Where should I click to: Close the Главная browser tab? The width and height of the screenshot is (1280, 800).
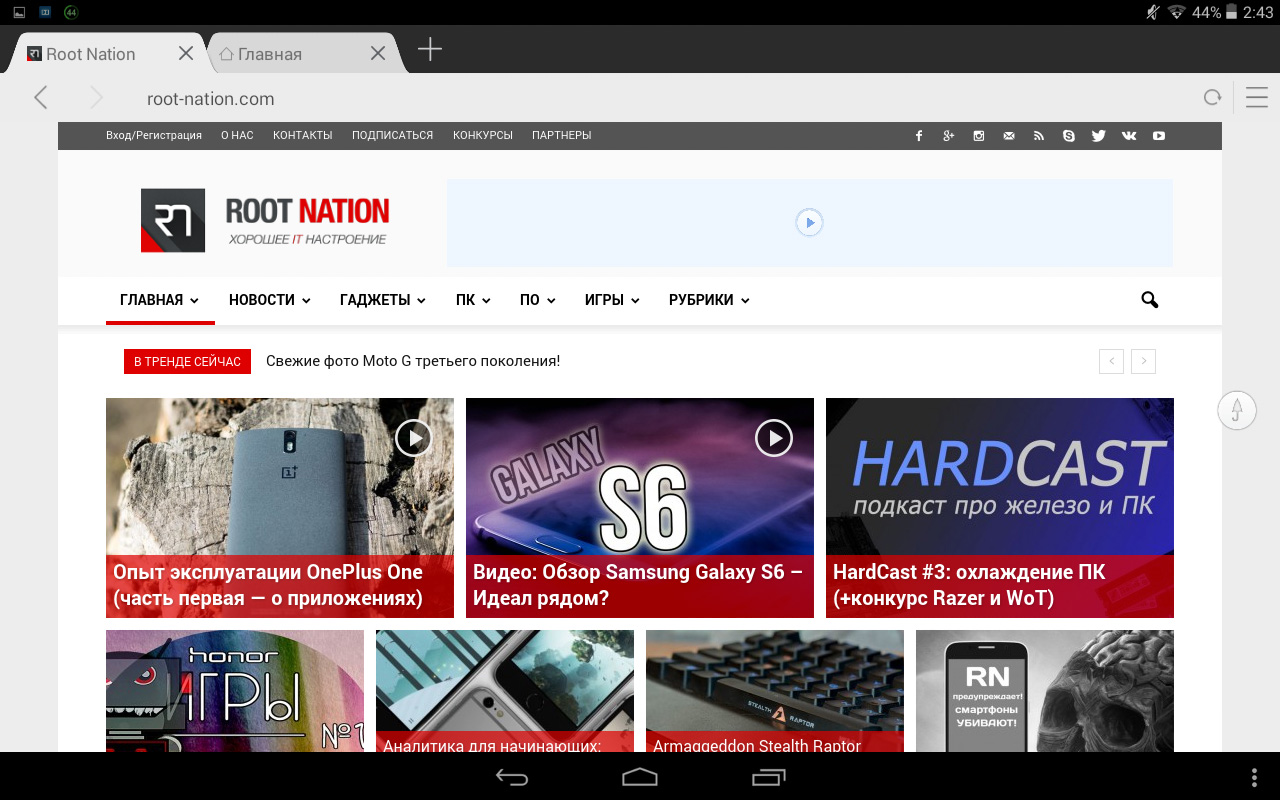click(x=378, y=54)
